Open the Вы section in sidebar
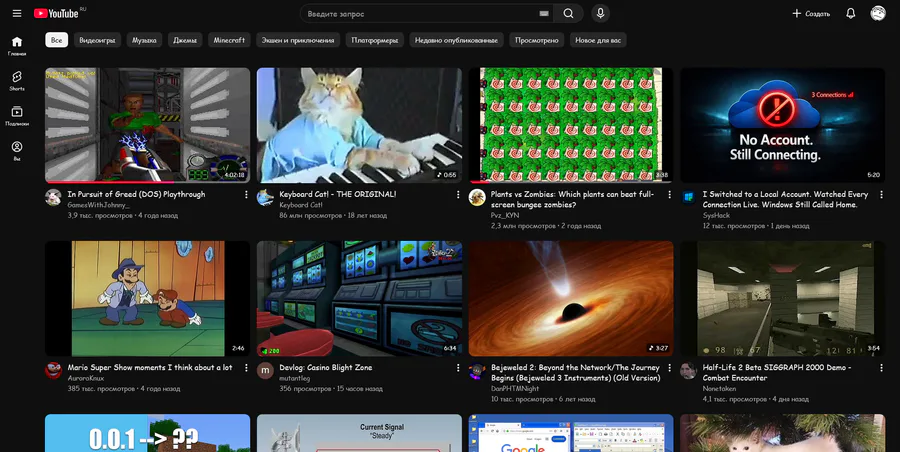Image resolution: width=900 pixels, height=452 pixels. coord(17,151)
